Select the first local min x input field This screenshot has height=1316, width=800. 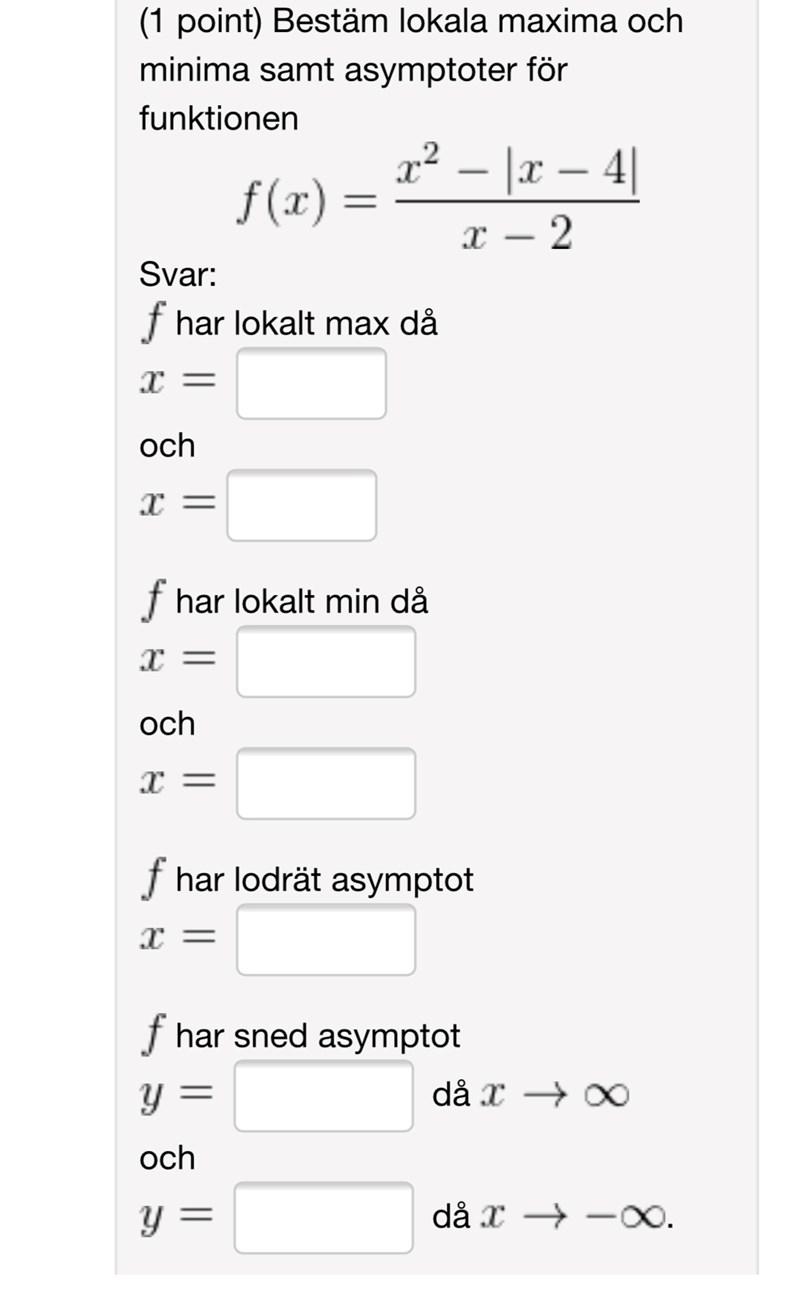click(x=325, y=661)
